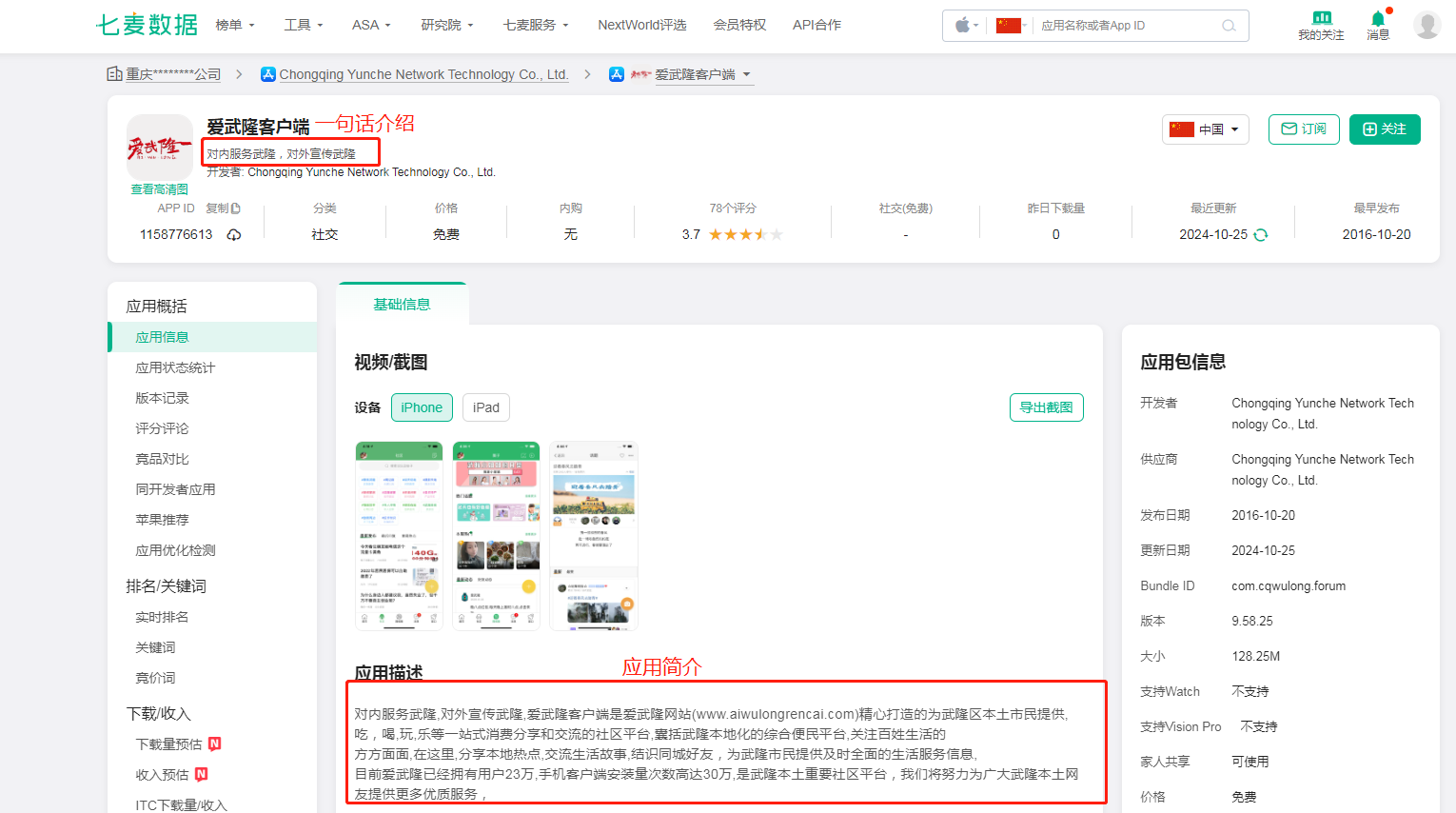This screenshot has width=1456, height=813.
Task: Open the China flag country selector in search bar
Action: pyautogui.click(x=1009, y=26)
